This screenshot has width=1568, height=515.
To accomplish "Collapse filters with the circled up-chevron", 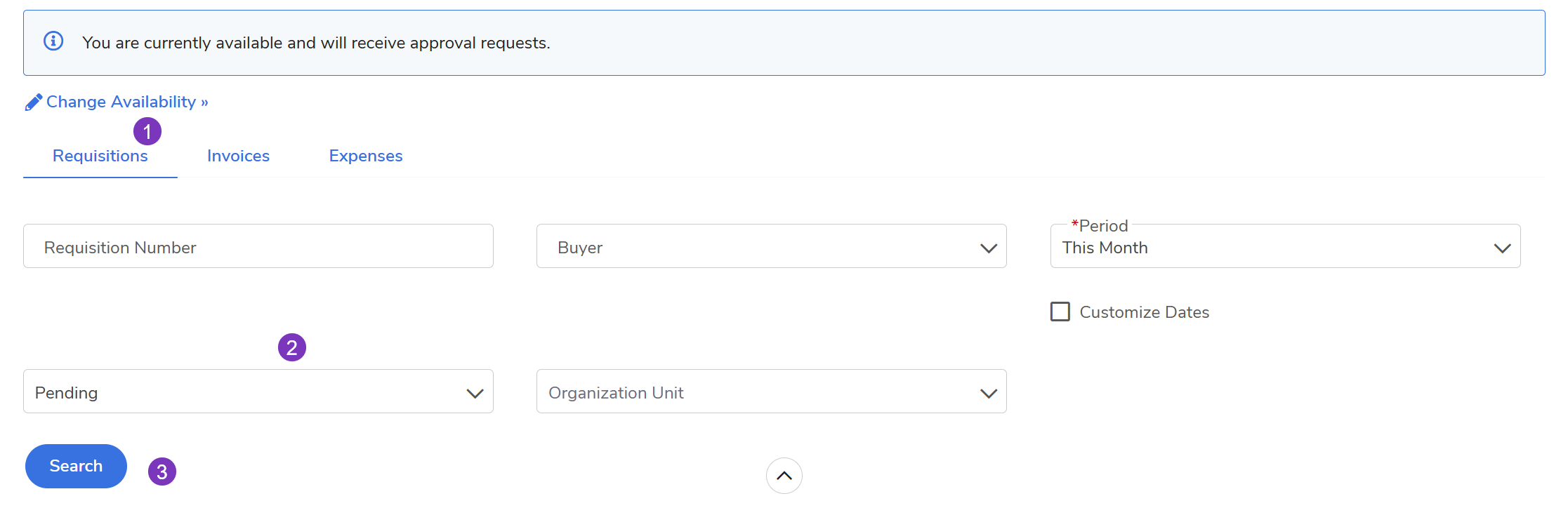I will pyautogui.click(x=784, y=476).
